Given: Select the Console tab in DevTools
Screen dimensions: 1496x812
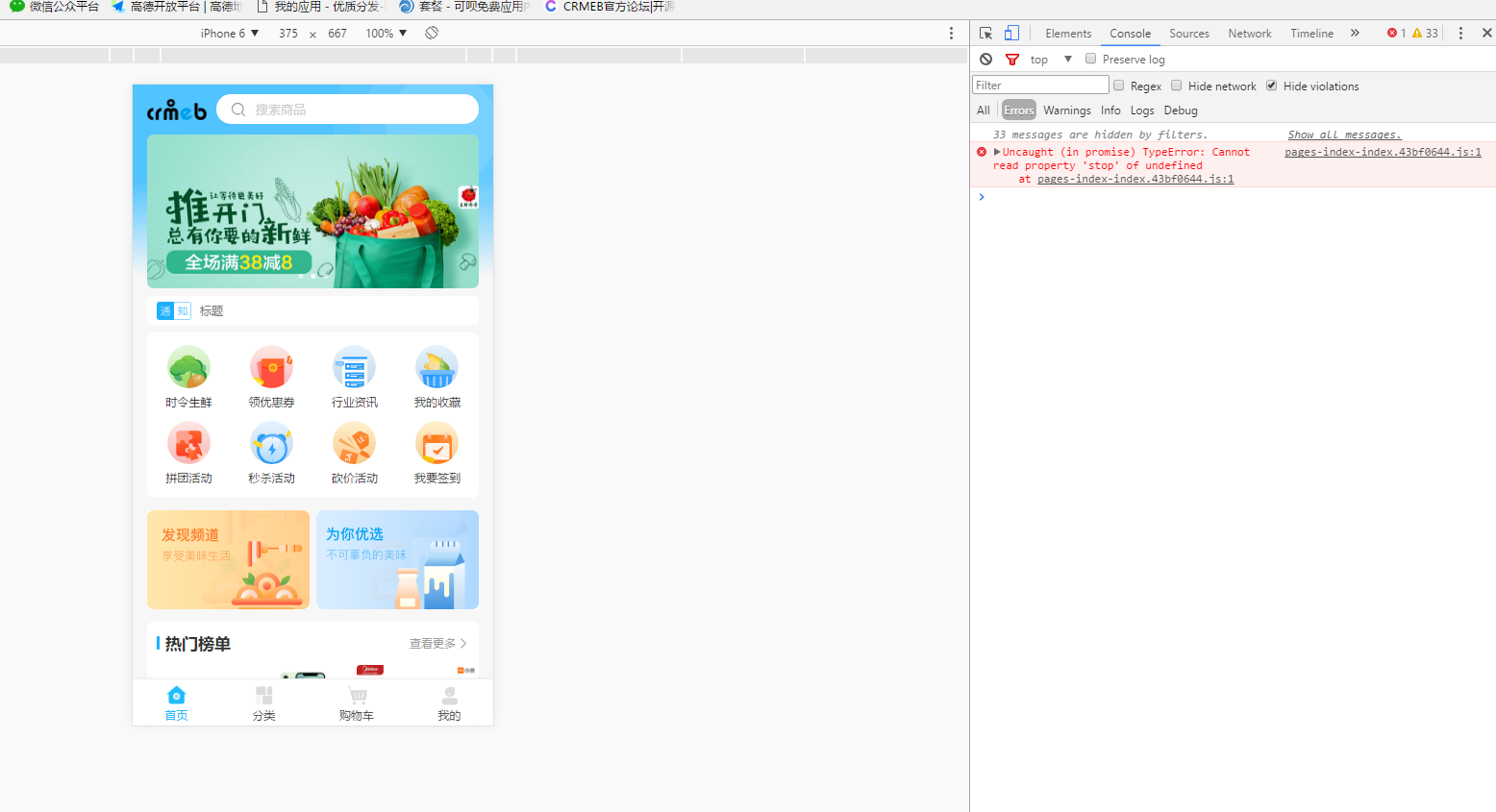Looking at the screenshot, I should click(x=1130, y=34).
